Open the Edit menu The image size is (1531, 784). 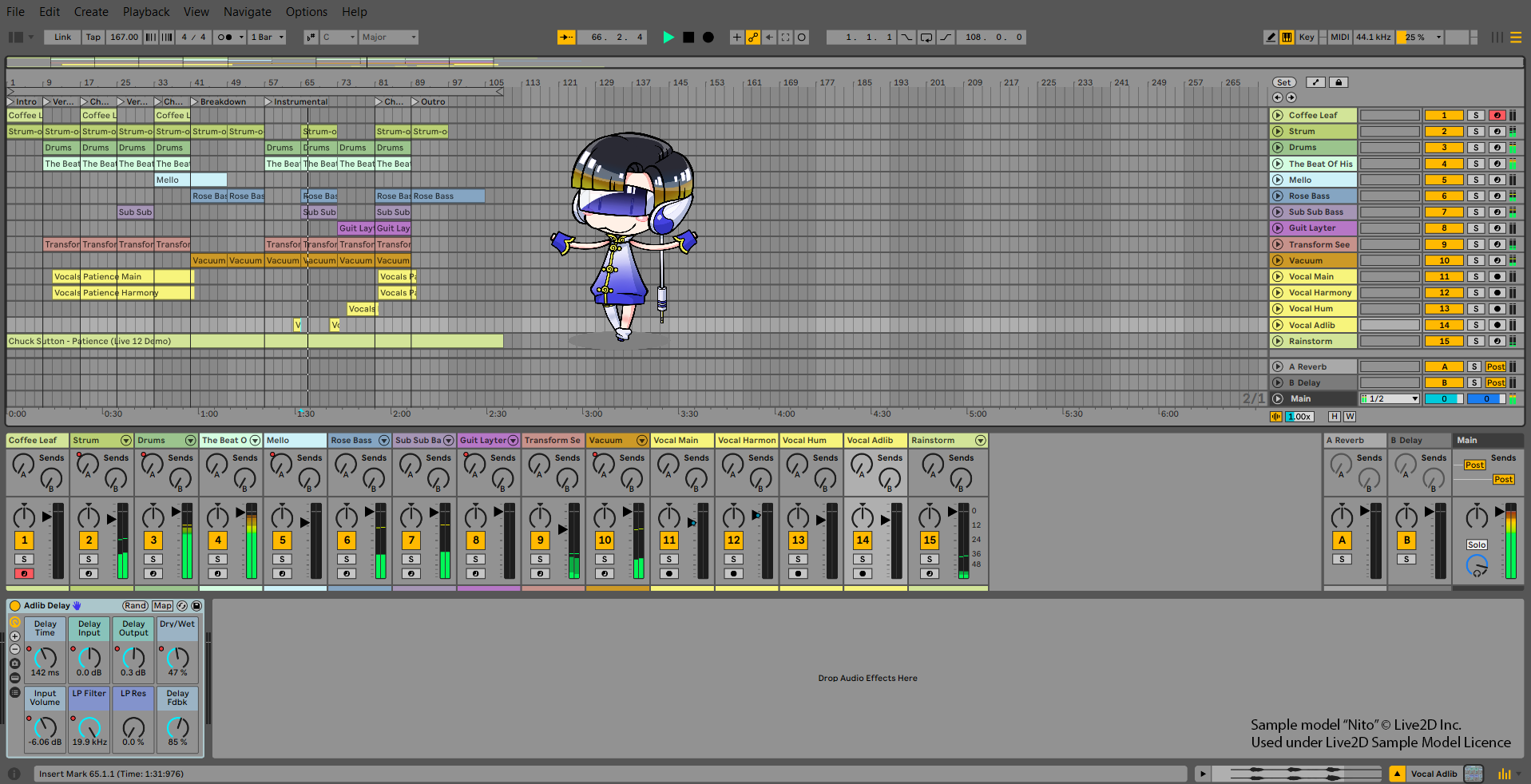pos(50,12)
